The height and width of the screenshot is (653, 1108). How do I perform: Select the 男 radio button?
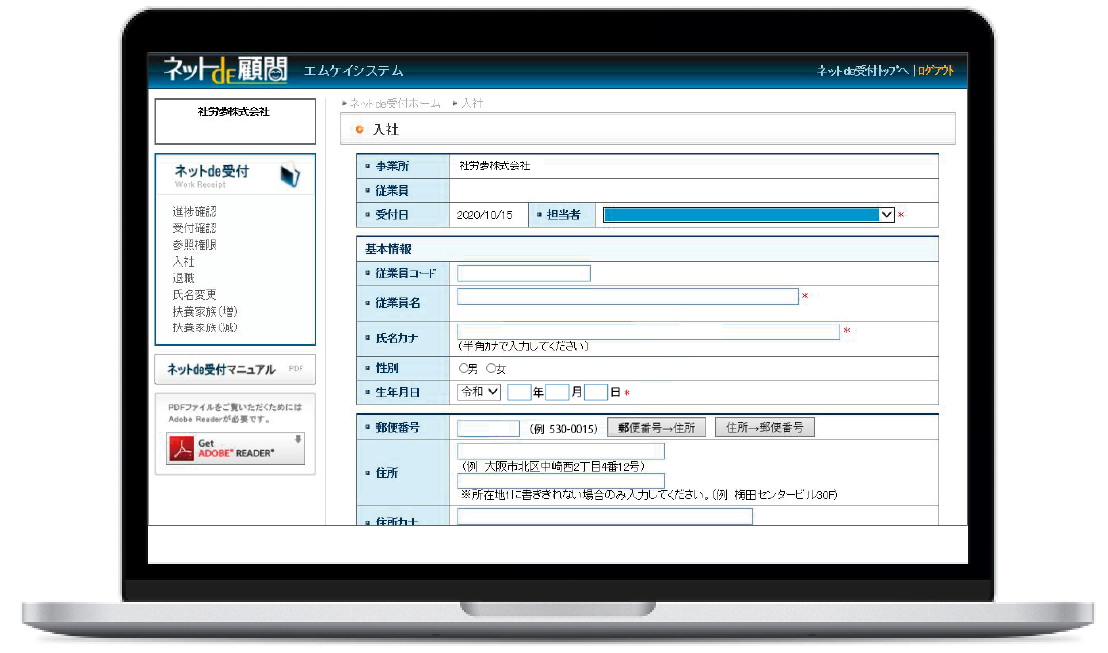pos(464,368)
